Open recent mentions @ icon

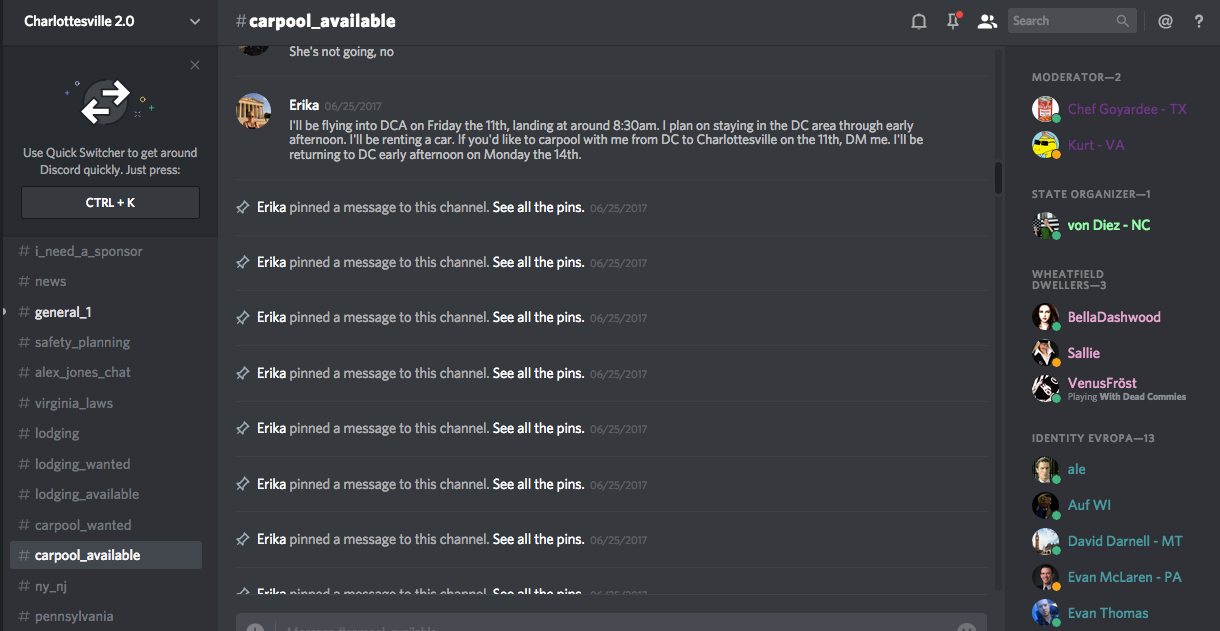tap(1165, 21)
